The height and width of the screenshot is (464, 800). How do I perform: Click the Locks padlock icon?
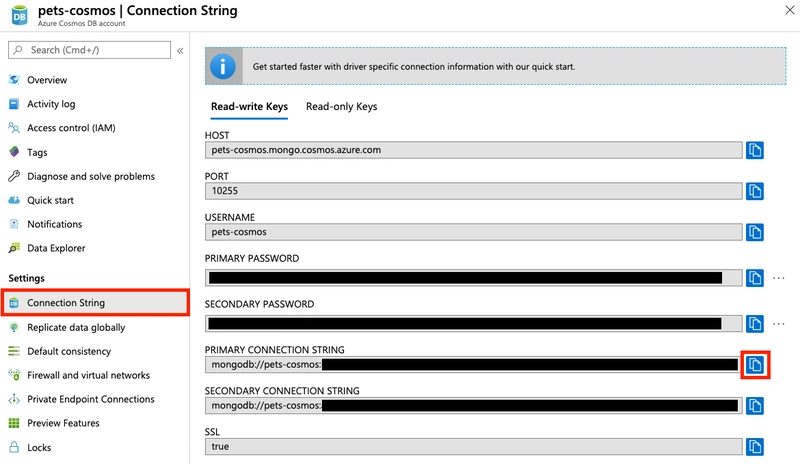tap(14, 447)
